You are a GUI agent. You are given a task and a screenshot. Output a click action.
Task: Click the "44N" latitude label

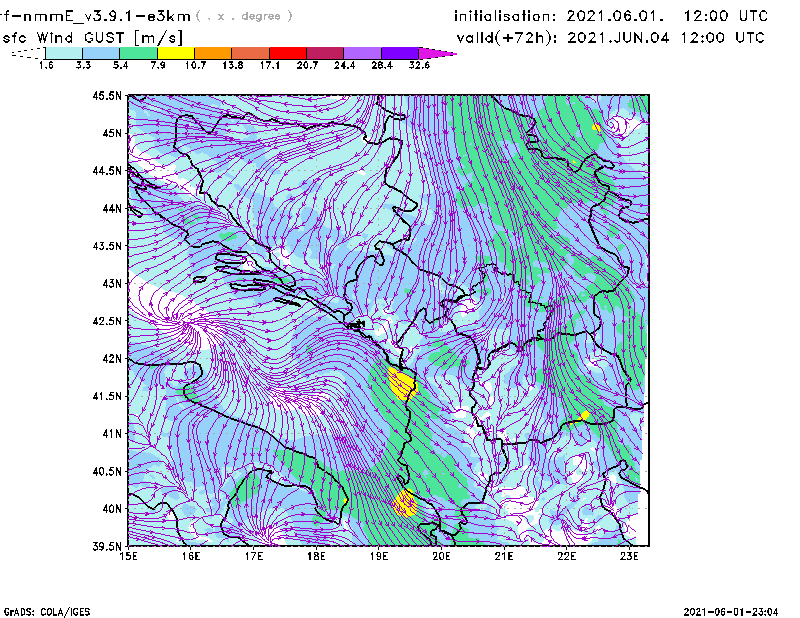[x=112, y=208]
